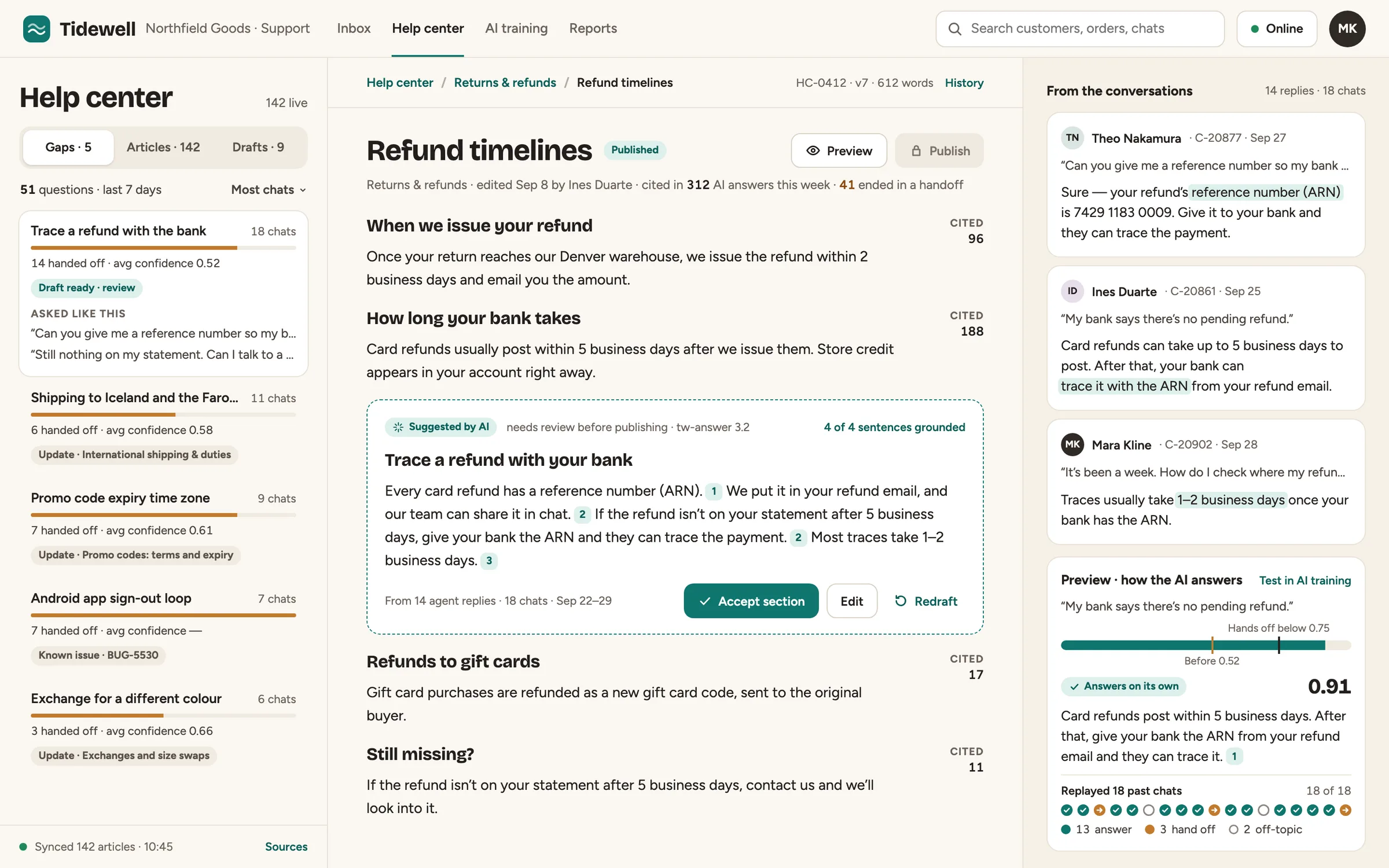Open the MK user avatar
The width and height of the screenshot is (1389, 868).
tap(1347, 28)
